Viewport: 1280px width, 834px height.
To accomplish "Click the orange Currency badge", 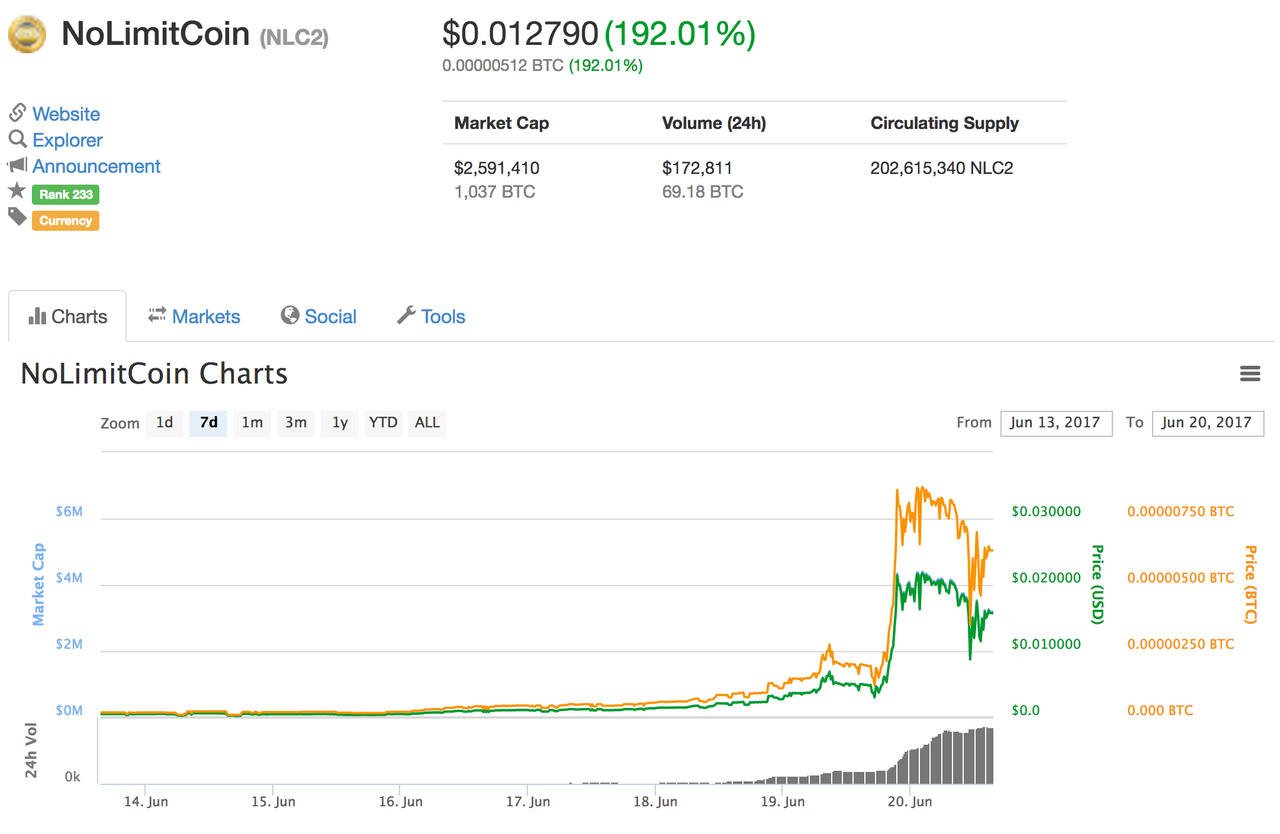I will 65,220.
